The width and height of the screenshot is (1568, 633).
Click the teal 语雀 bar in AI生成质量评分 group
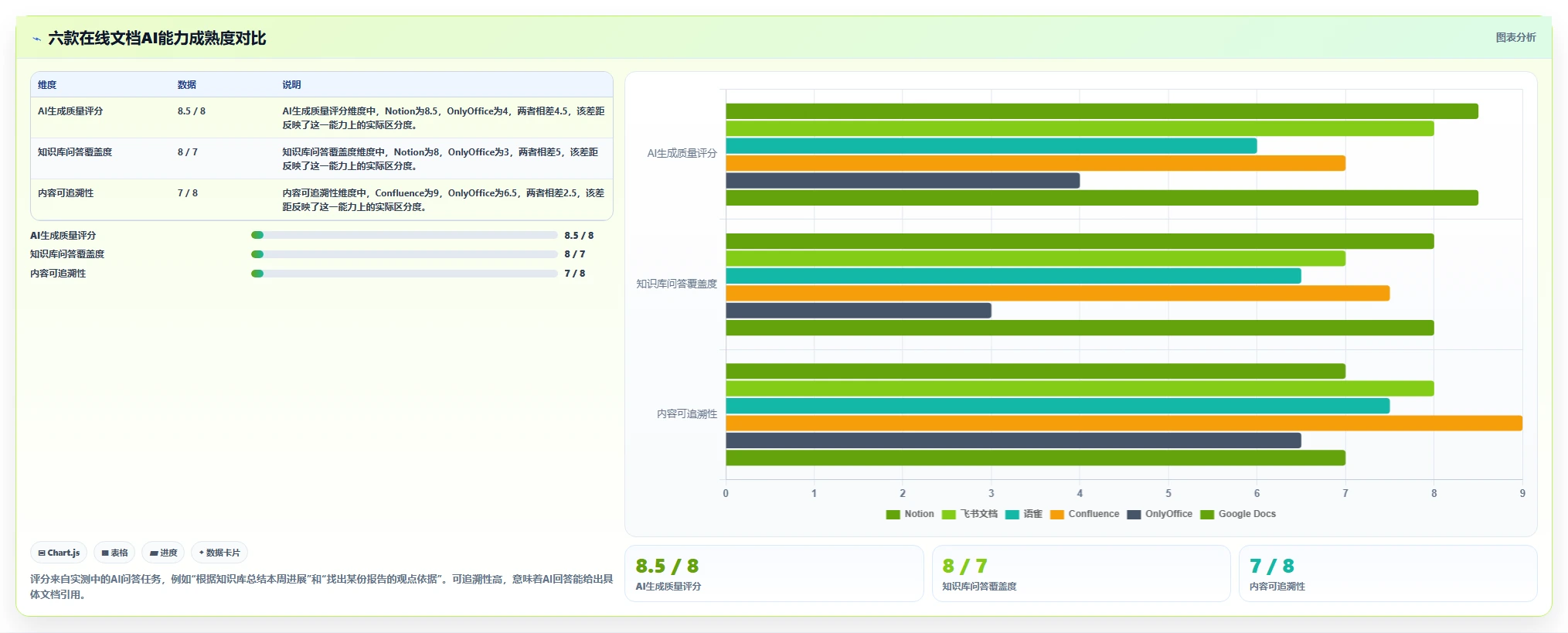(991, 146)
